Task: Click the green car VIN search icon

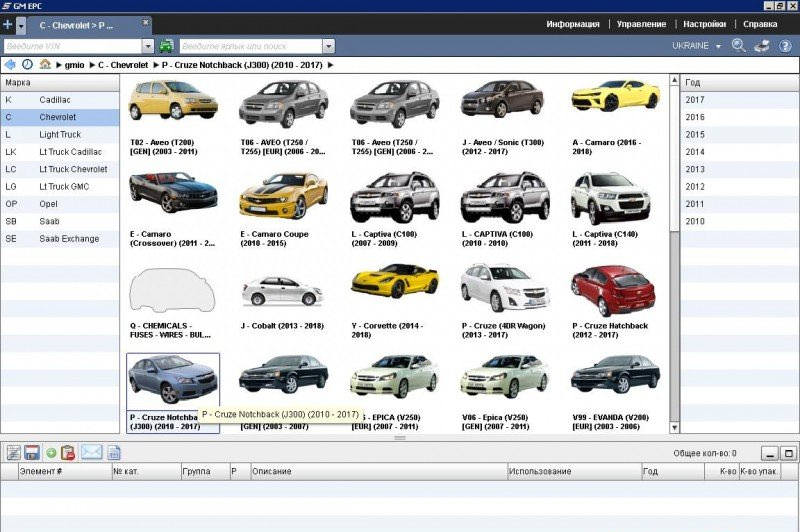Action: (x=166, y=46)
